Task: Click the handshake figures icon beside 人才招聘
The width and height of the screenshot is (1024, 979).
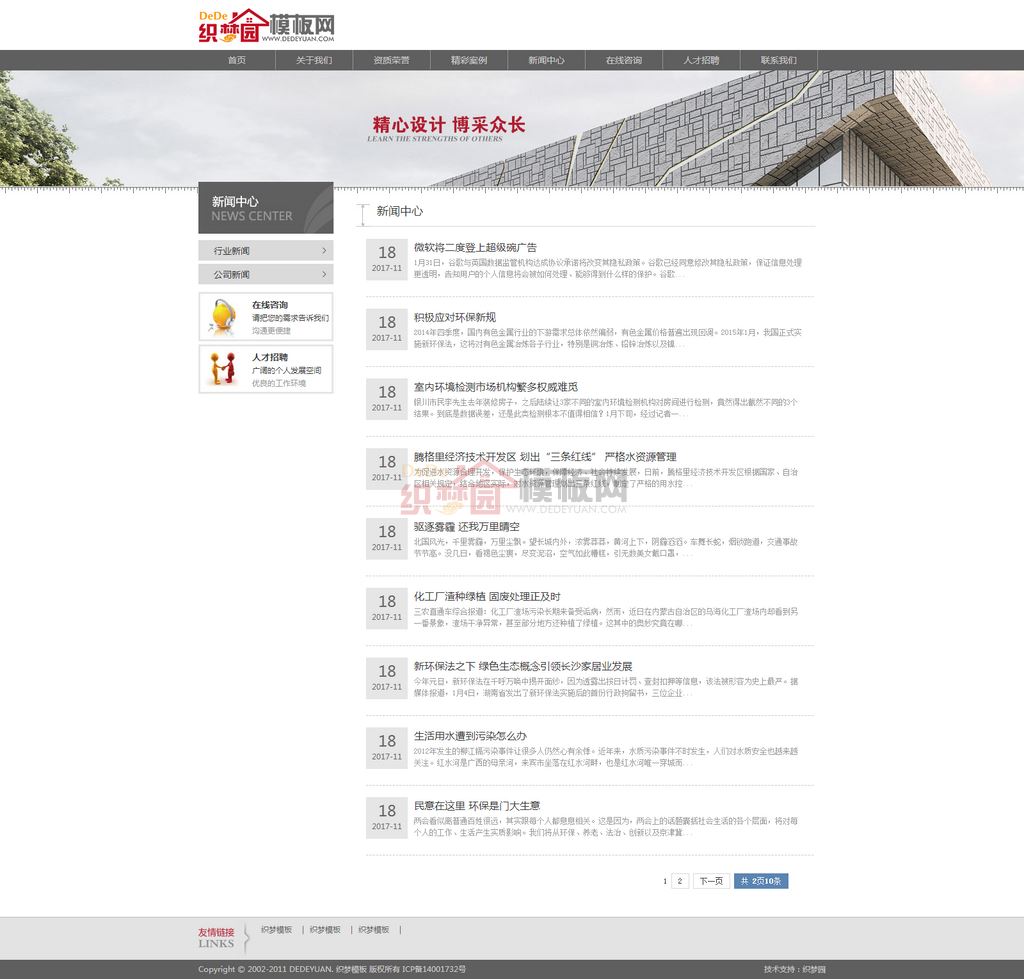Action: pyautogui.click(x=222, y=369)
